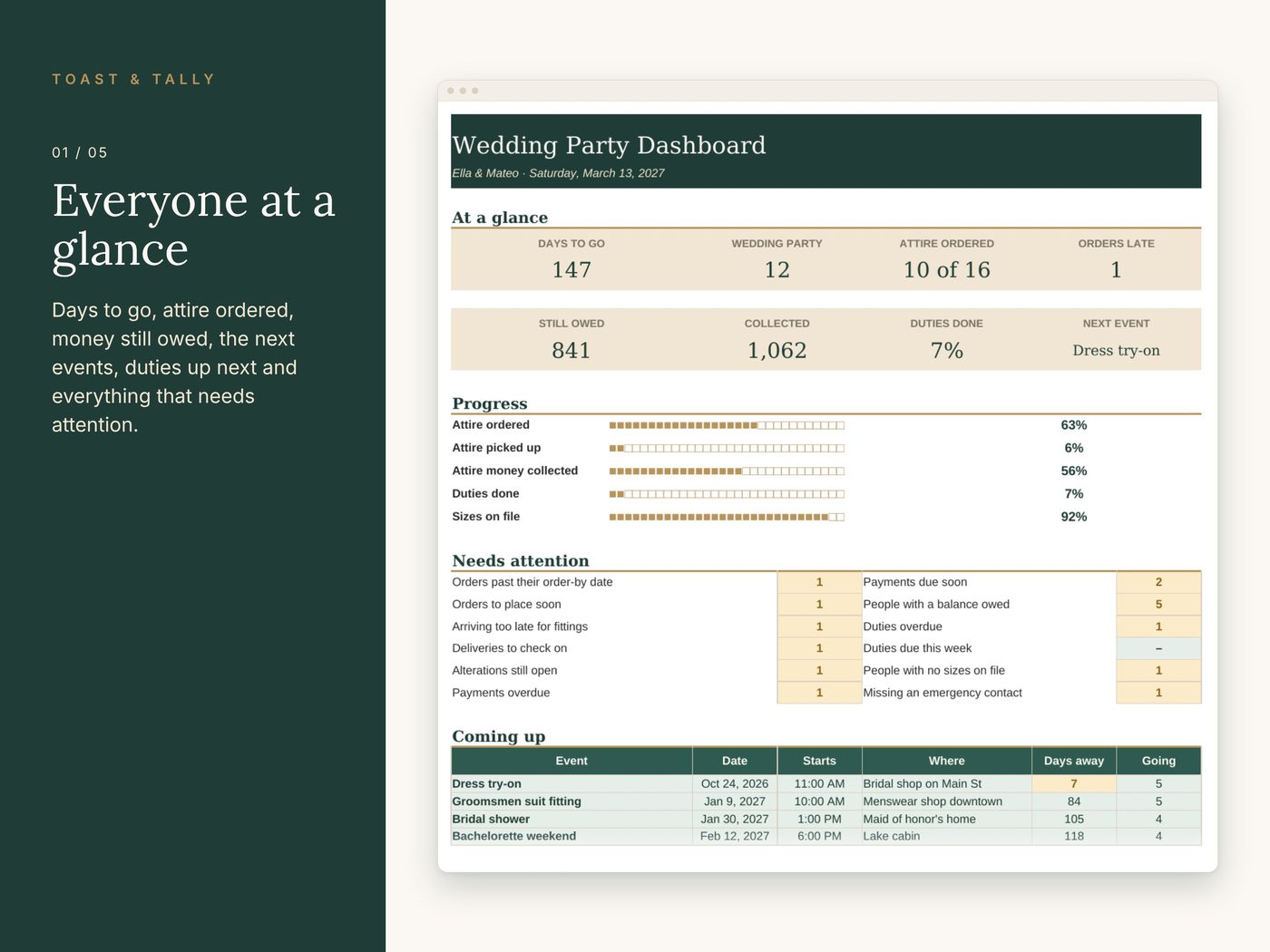Click the Days away column header
Viewport: 1270px width, 952px height.
pyautogui.click(x=1074, y=761)
